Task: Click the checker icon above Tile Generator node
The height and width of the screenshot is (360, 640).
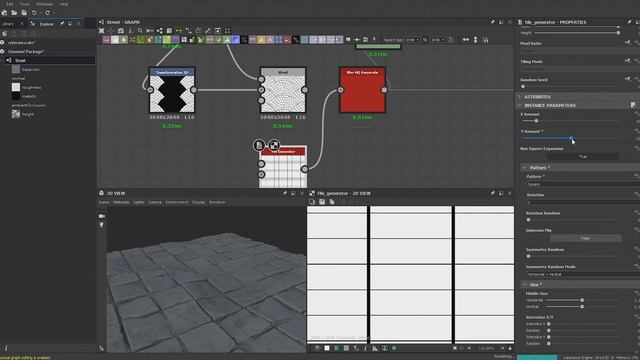Action: [274, 145]
